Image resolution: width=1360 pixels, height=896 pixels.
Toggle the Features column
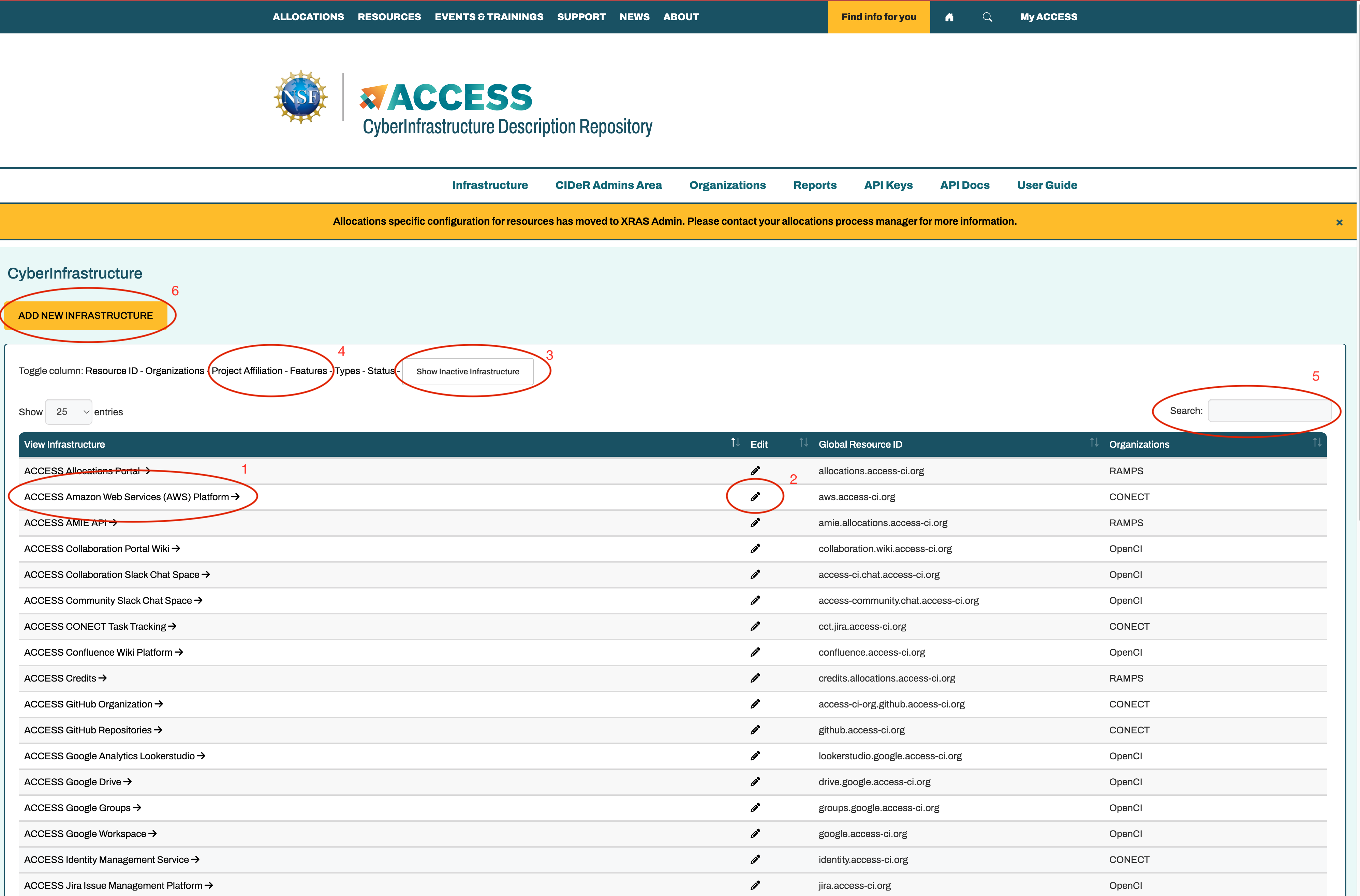point(309,371)
